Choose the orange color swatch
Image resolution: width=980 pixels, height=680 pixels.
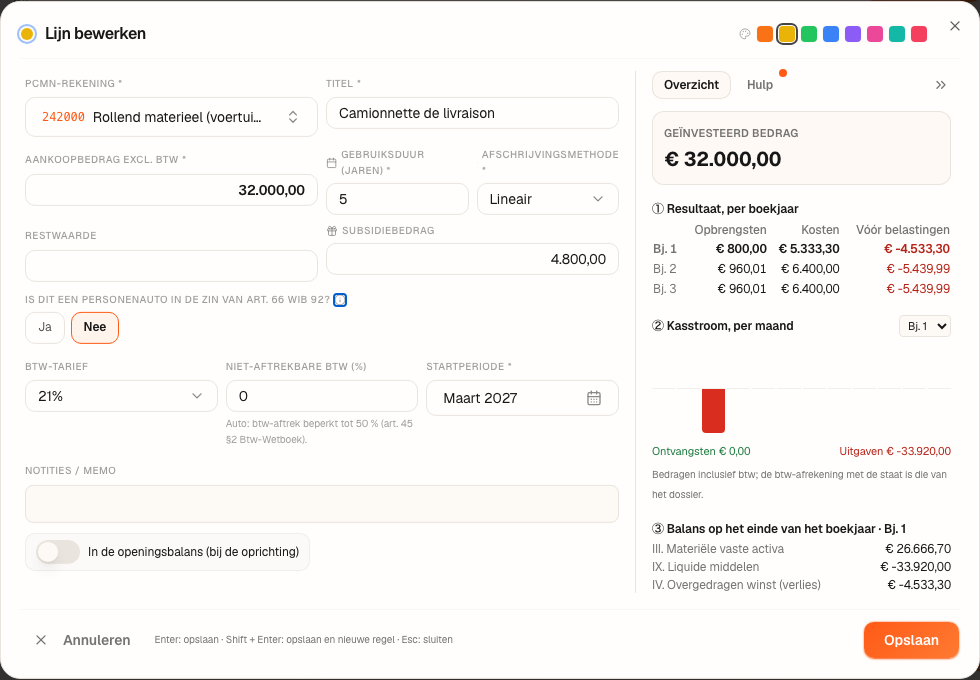(x=764, y=34)
